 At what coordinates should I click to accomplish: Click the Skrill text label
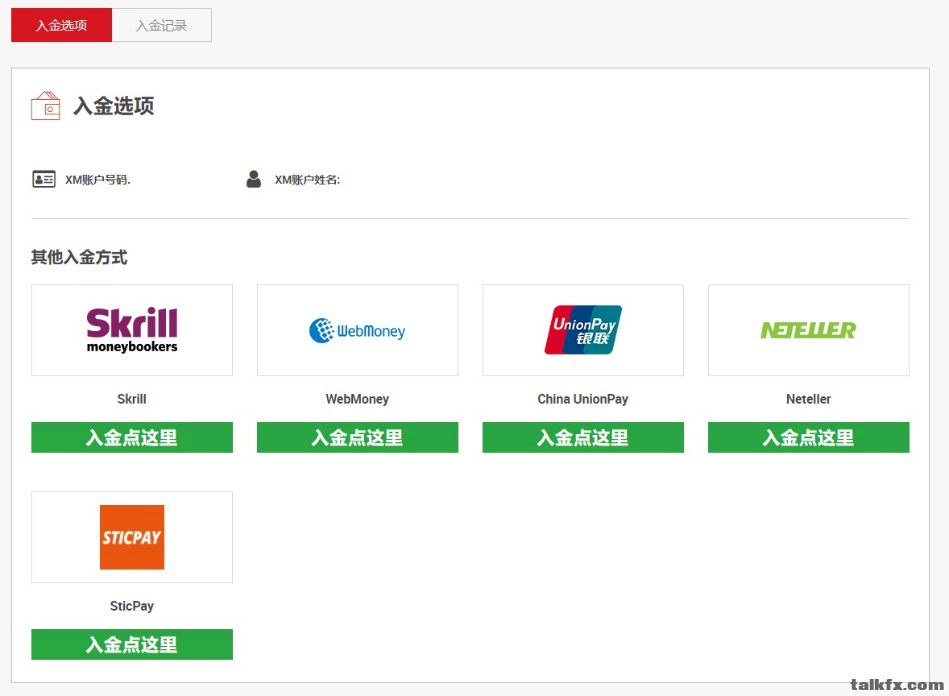(132, 399)
